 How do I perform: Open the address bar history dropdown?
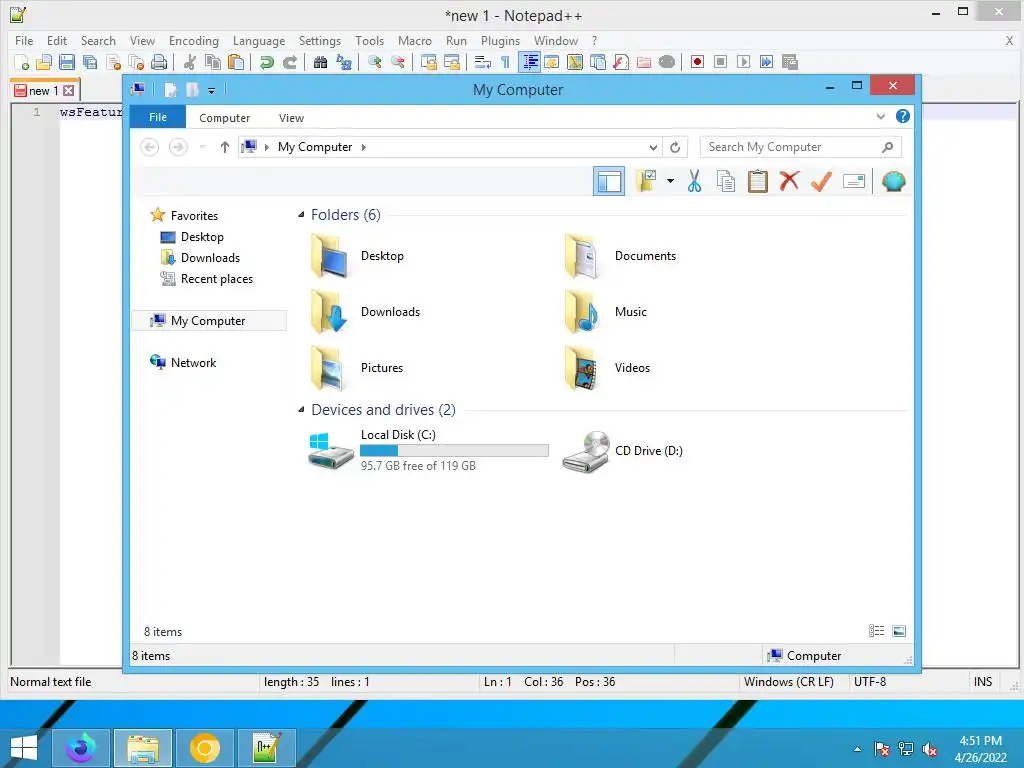coord(653,148)
